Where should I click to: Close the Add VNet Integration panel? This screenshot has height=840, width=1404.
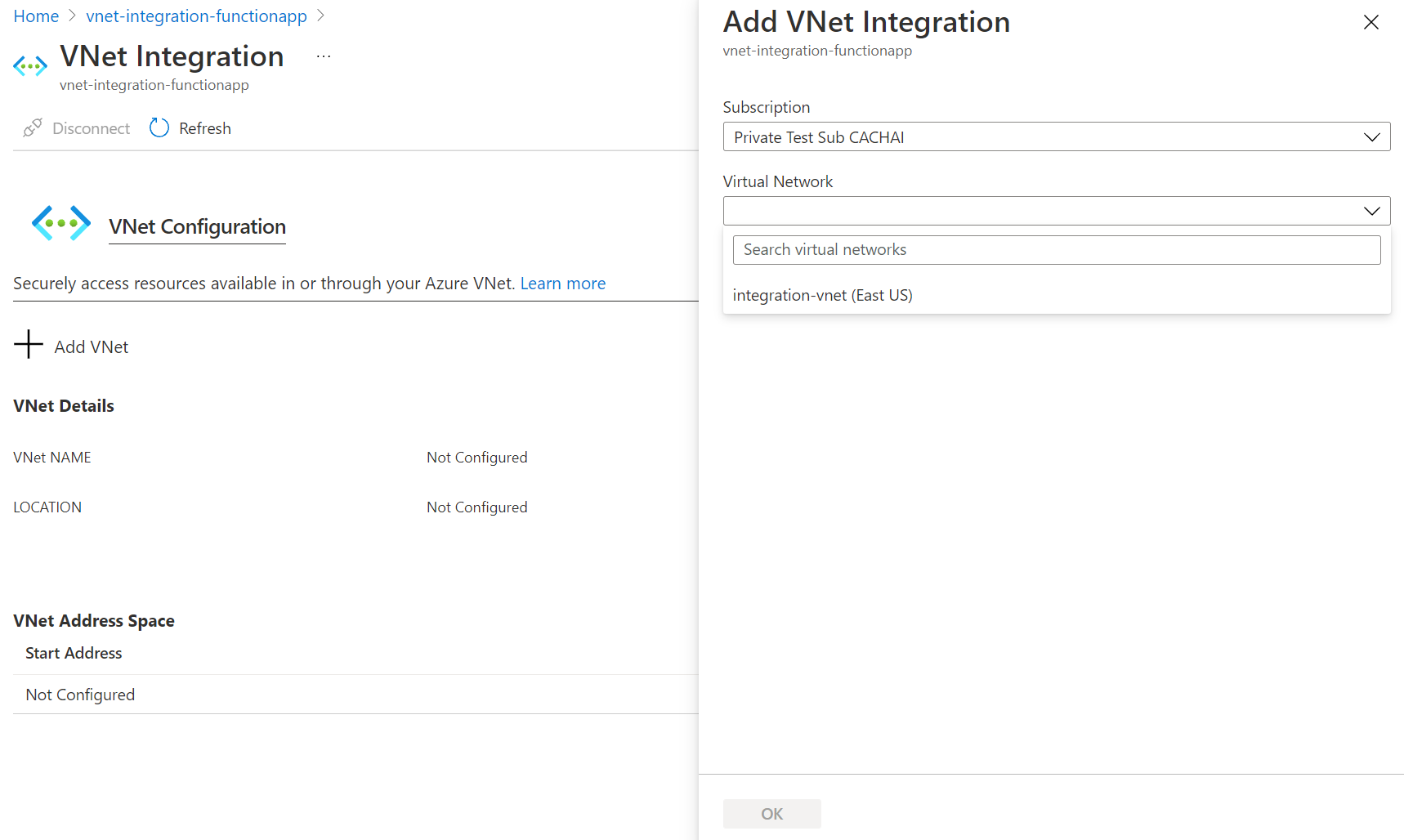pyautogui.click(x=1370, y=23)
